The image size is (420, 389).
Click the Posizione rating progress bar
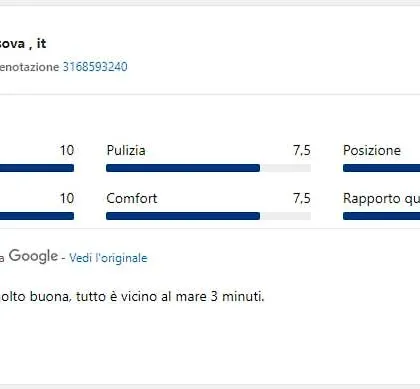tap(381, 168)
